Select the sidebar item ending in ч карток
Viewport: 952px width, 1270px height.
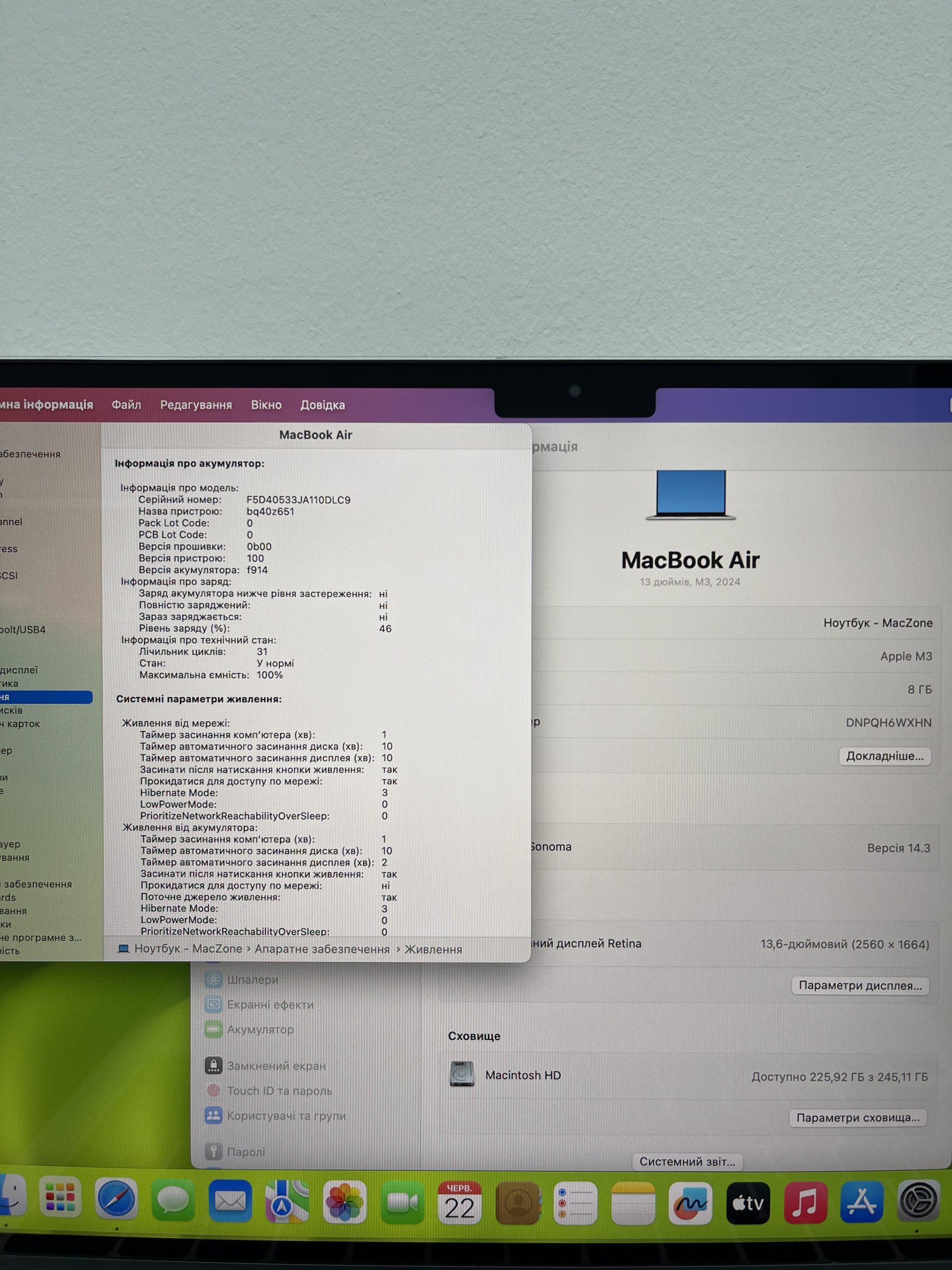coord(20,723)
